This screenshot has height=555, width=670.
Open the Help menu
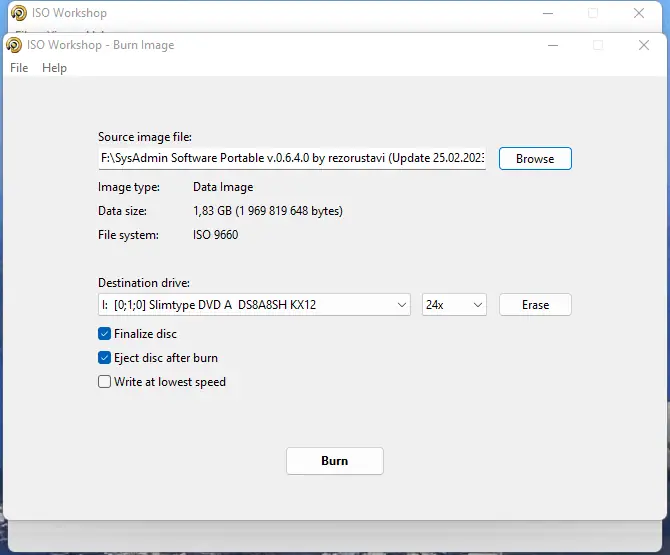pos(54,68)
